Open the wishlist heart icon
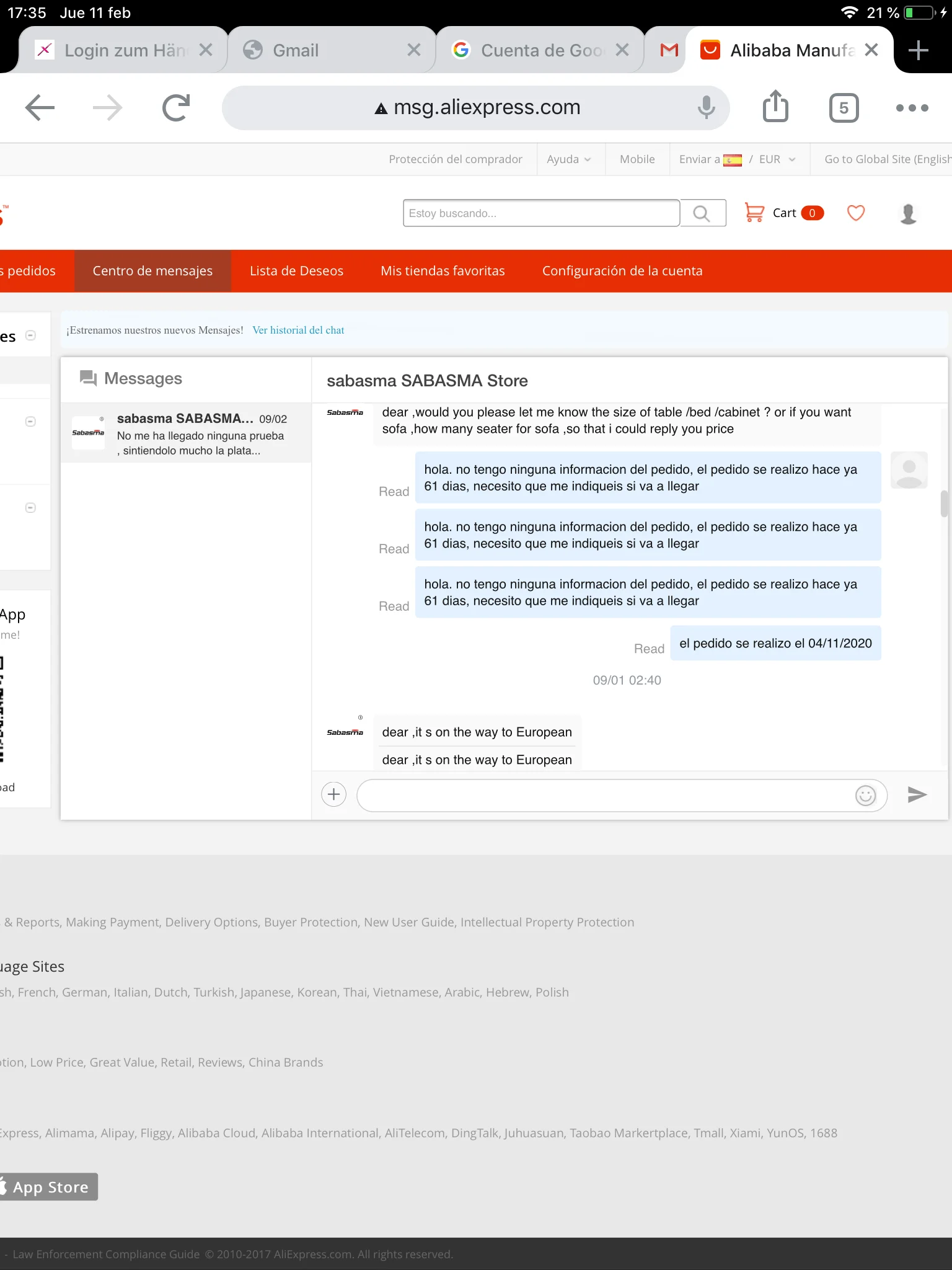This screenshot has width=952, height=1270. (x=856, y=213)
